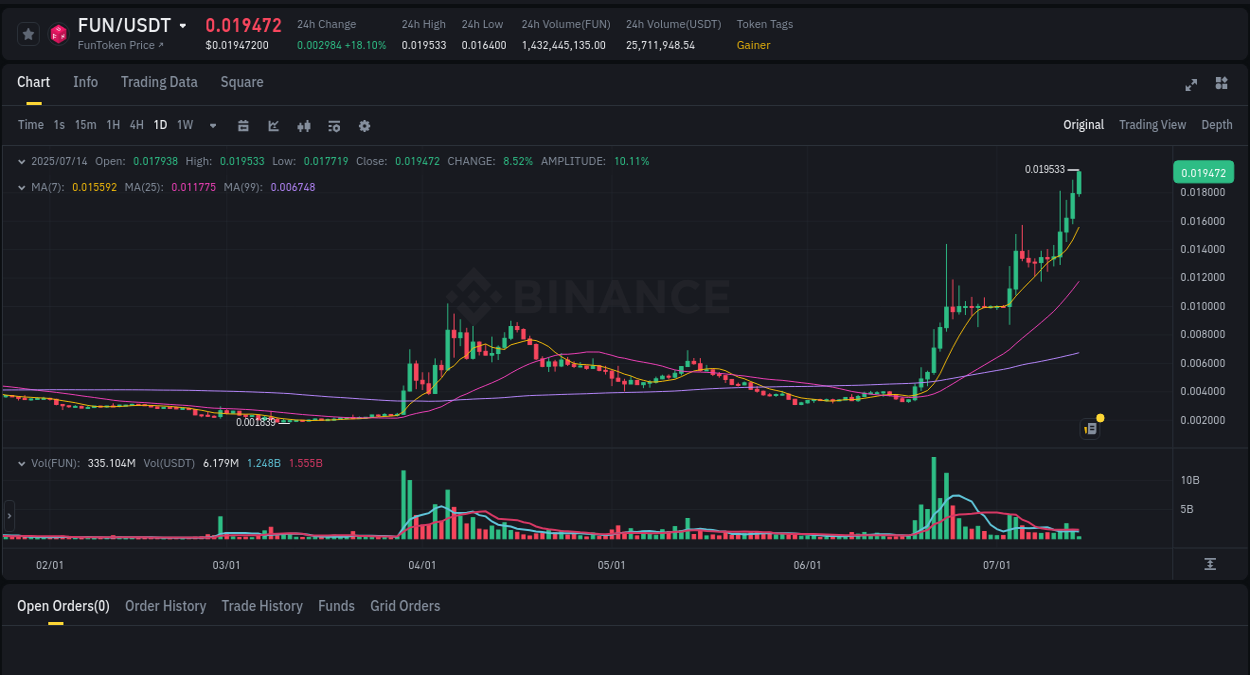Image resolution: width=1250 pixels, height=675 pixels.
Task: Select the 4H timeframe
Action: click(x=136, y=125)
